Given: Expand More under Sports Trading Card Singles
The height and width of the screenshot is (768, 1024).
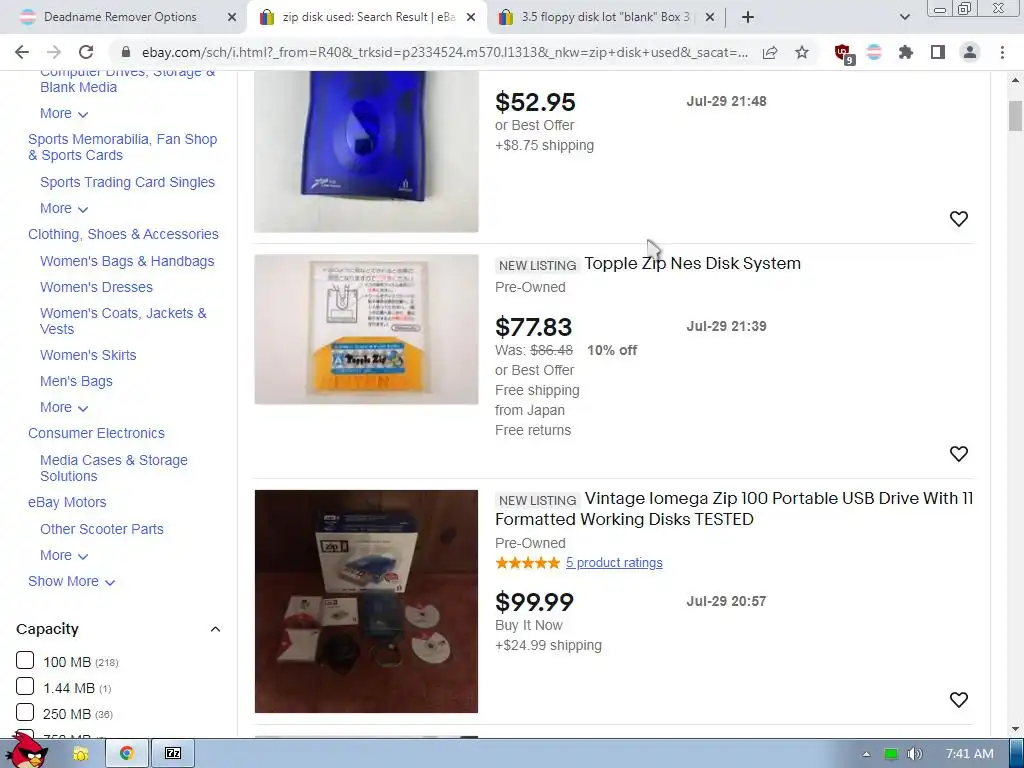Looking at the screenshot, I should pos(64,208).
